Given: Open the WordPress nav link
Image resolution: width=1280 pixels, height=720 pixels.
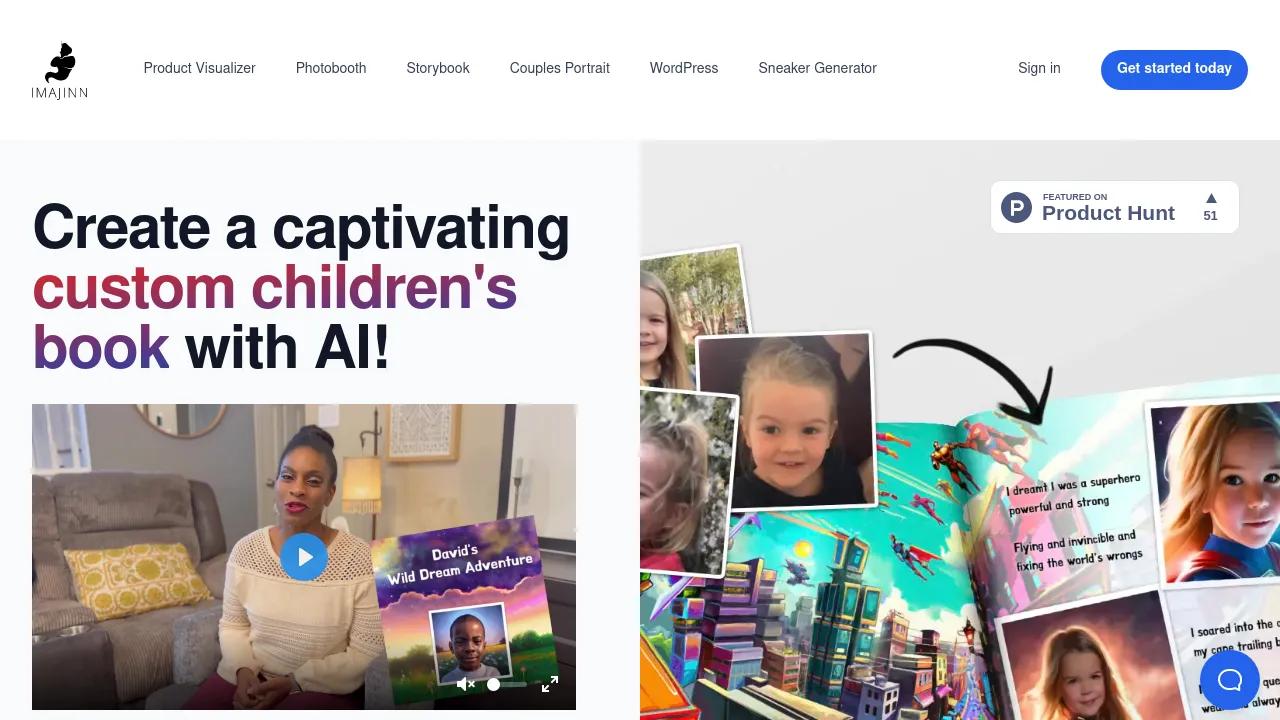Looking at the screenshot, I should [x=684, y=68].
